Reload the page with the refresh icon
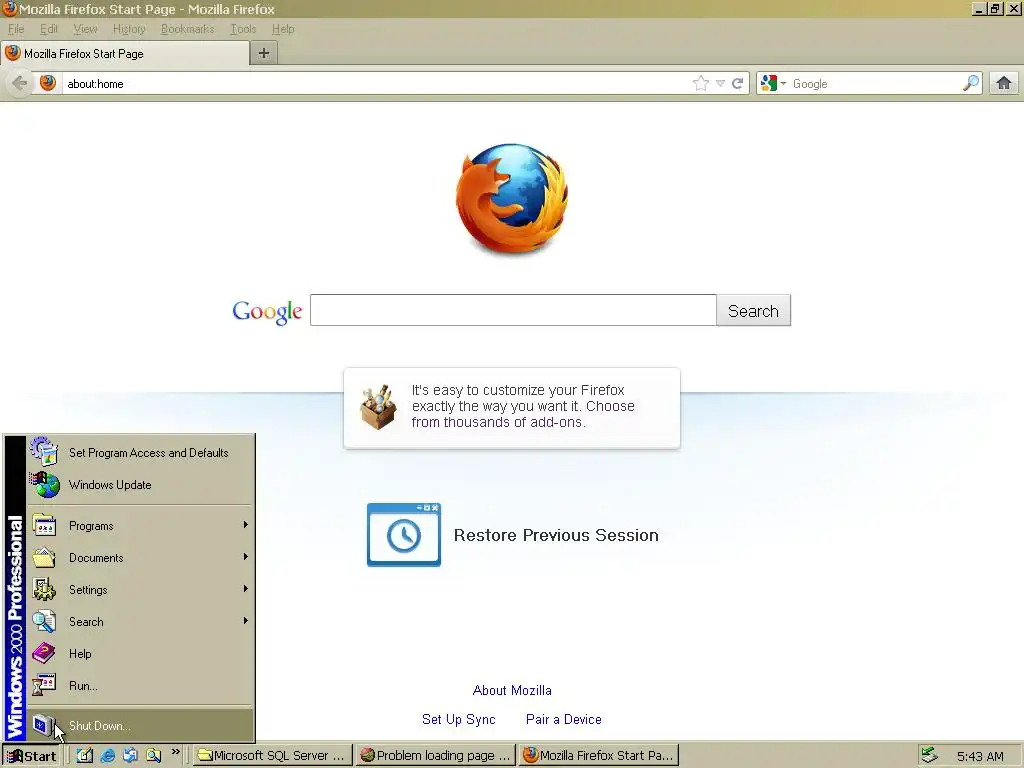Screen dimensions: 1024x768 738,83
